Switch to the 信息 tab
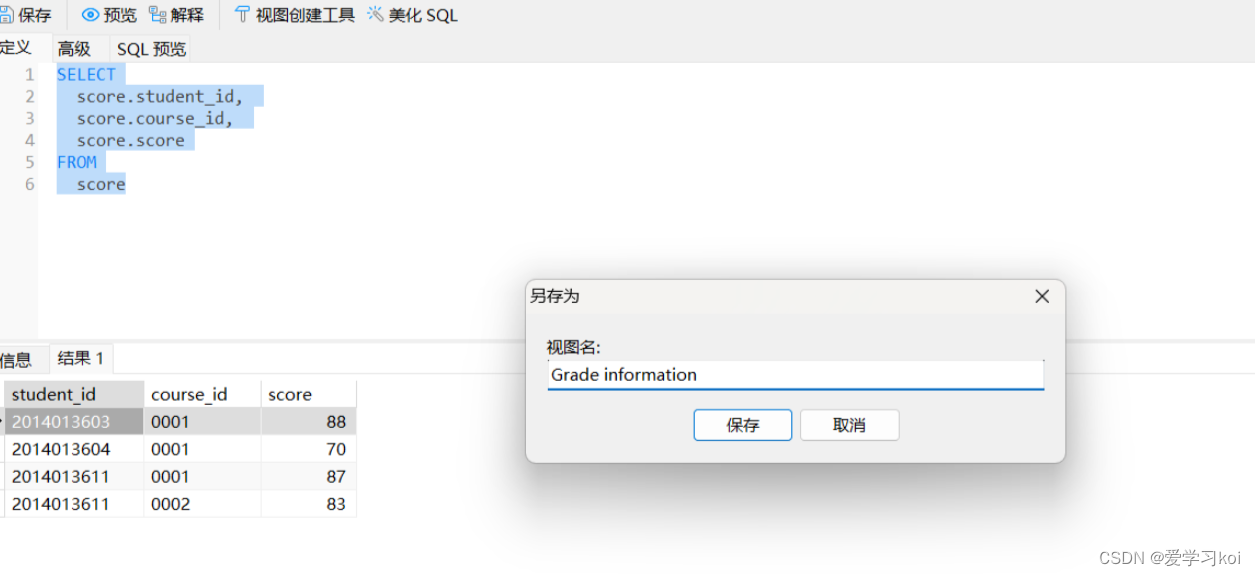Image resolution: width=1255 pixels, height=576 pixels. point(16,360)
